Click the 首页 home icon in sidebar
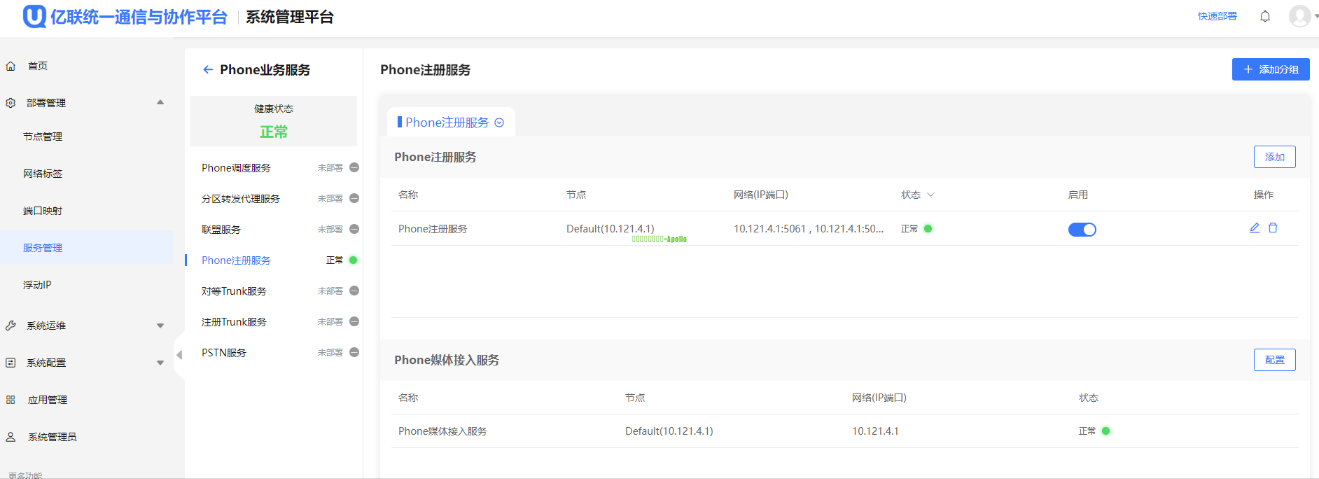The width and height of the screenshot is (1319, 479). [x=11, y=66]
